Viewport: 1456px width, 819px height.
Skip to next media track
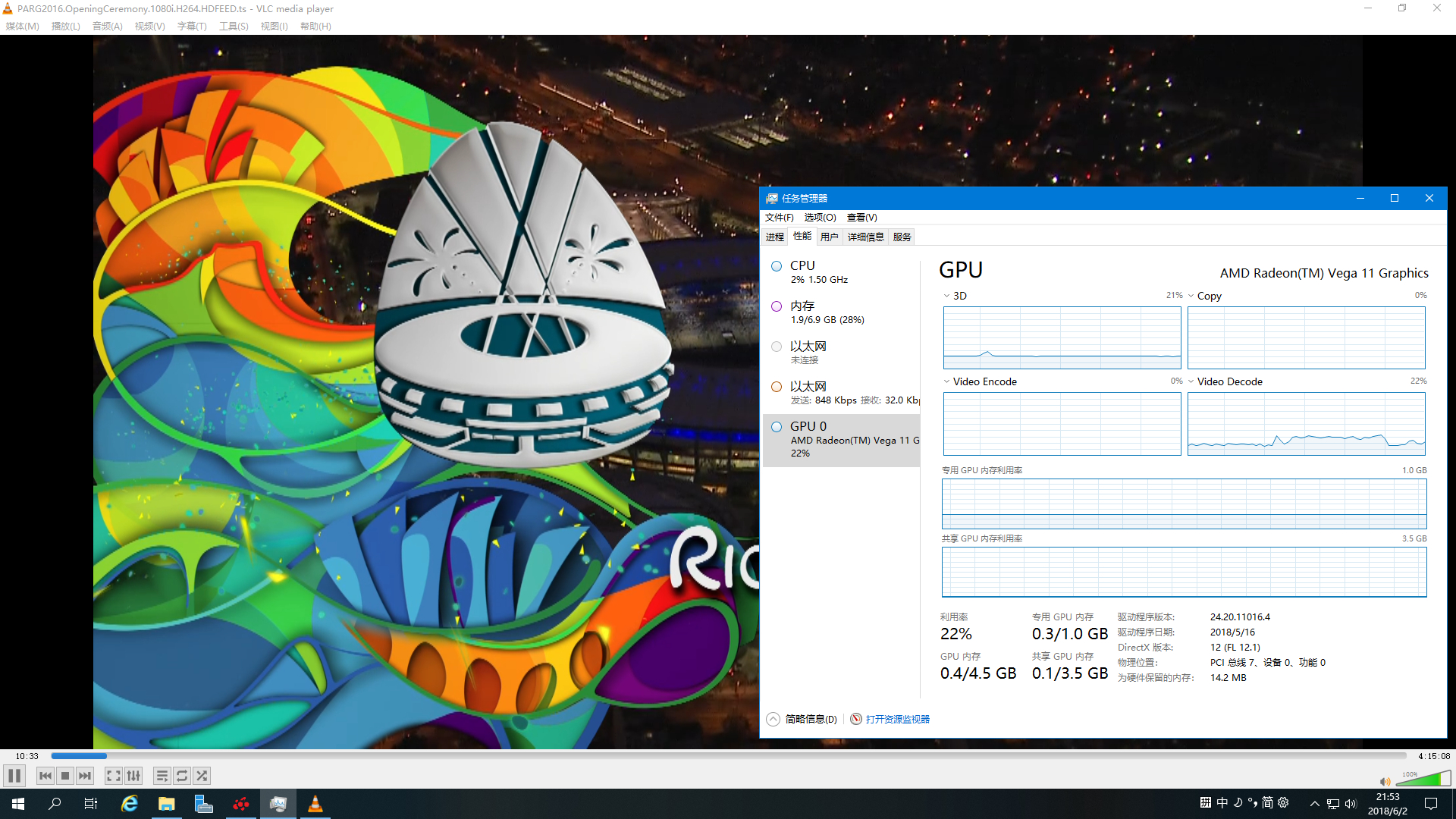(85, 776)
